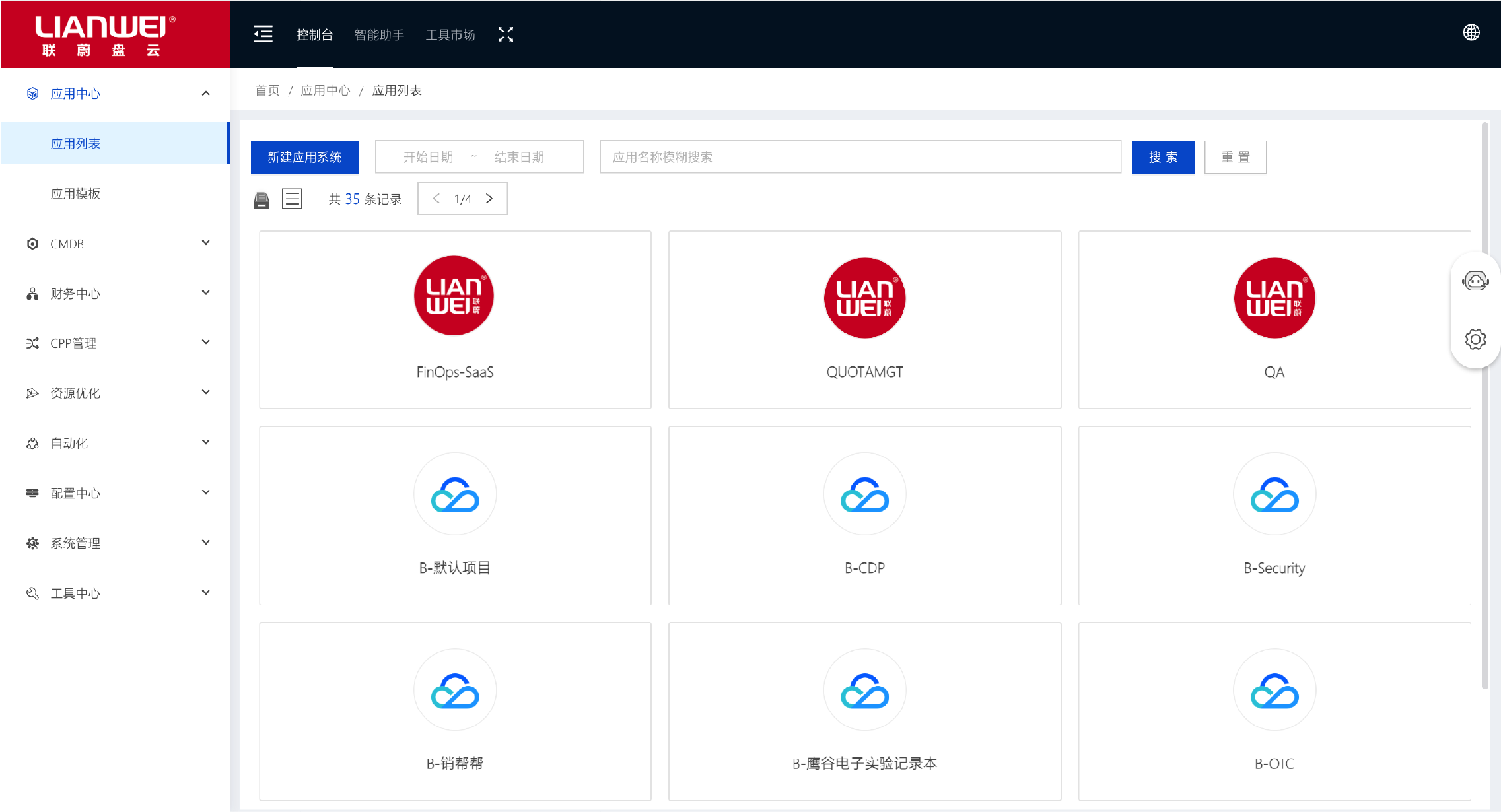1501x812 pixels.
Task: Click the 新建应用系统 button
Action: (x=304, y=157)
